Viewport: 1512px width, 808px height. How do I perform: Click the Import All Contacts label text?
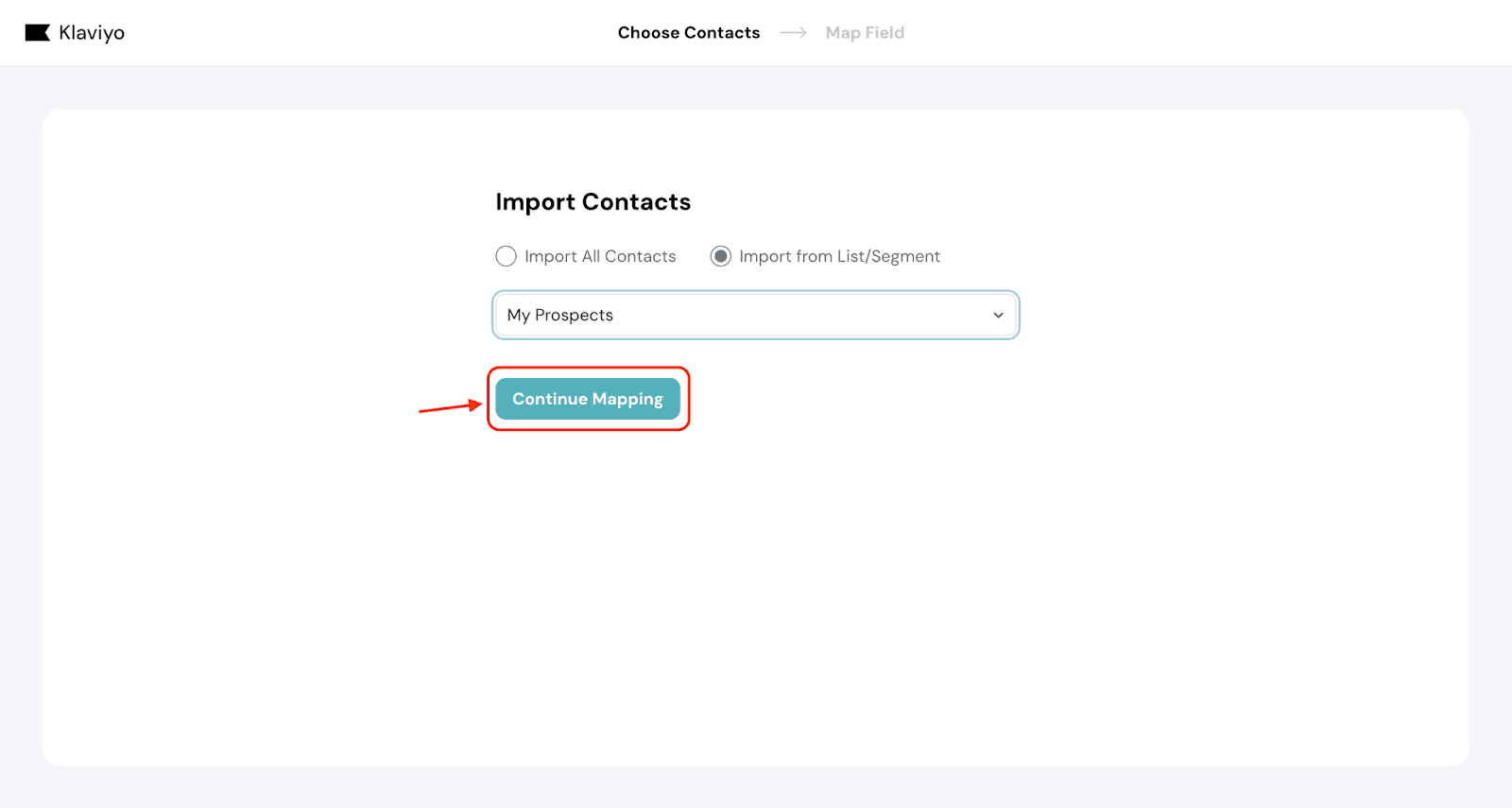(600, 256)
